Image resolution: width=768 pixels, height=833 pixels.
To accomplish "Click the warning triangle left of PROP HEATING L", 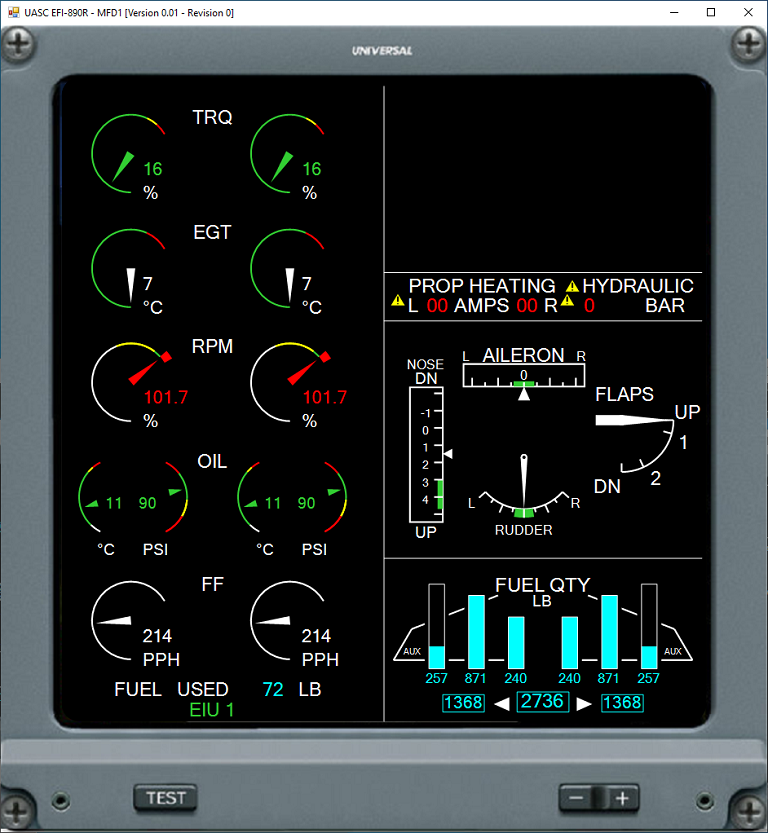I will tap(397, 301).
